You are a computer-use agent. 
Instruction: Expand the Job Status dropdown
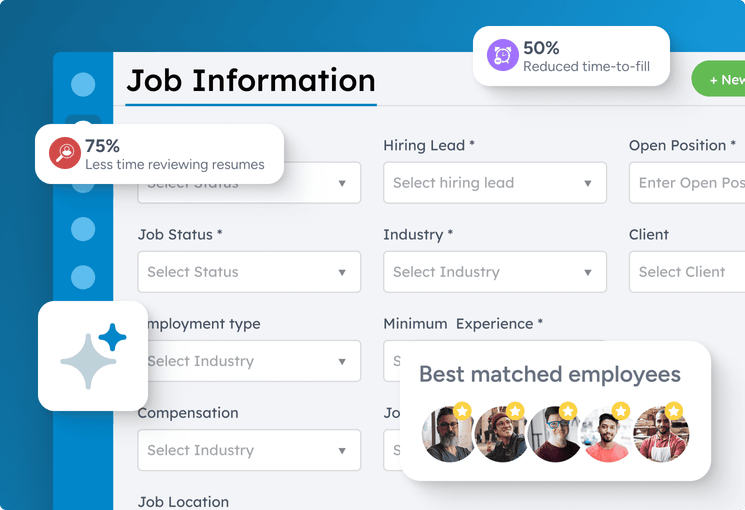coord(249,272)
